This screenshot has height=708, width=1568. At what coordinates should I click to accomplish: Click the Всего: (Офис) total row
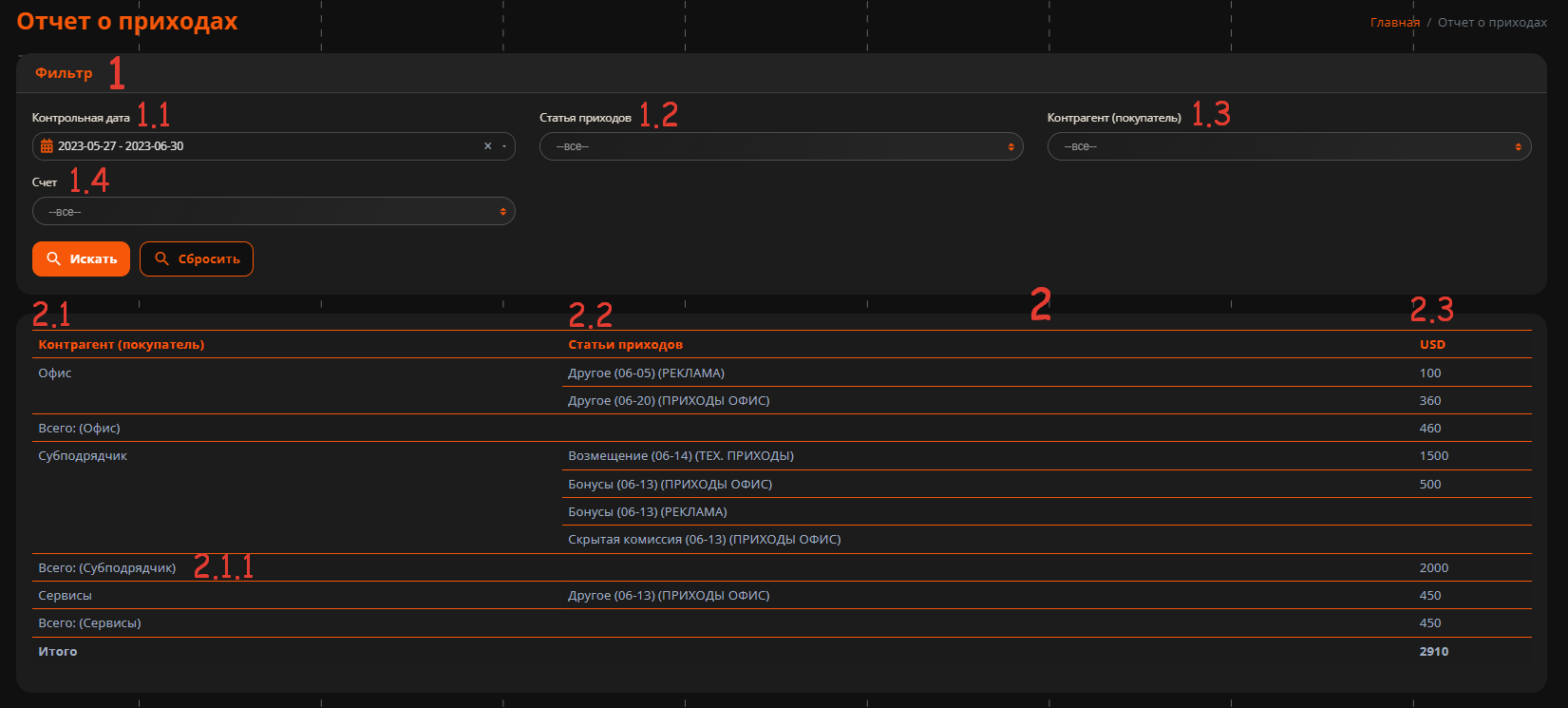(x=782, y=428)
